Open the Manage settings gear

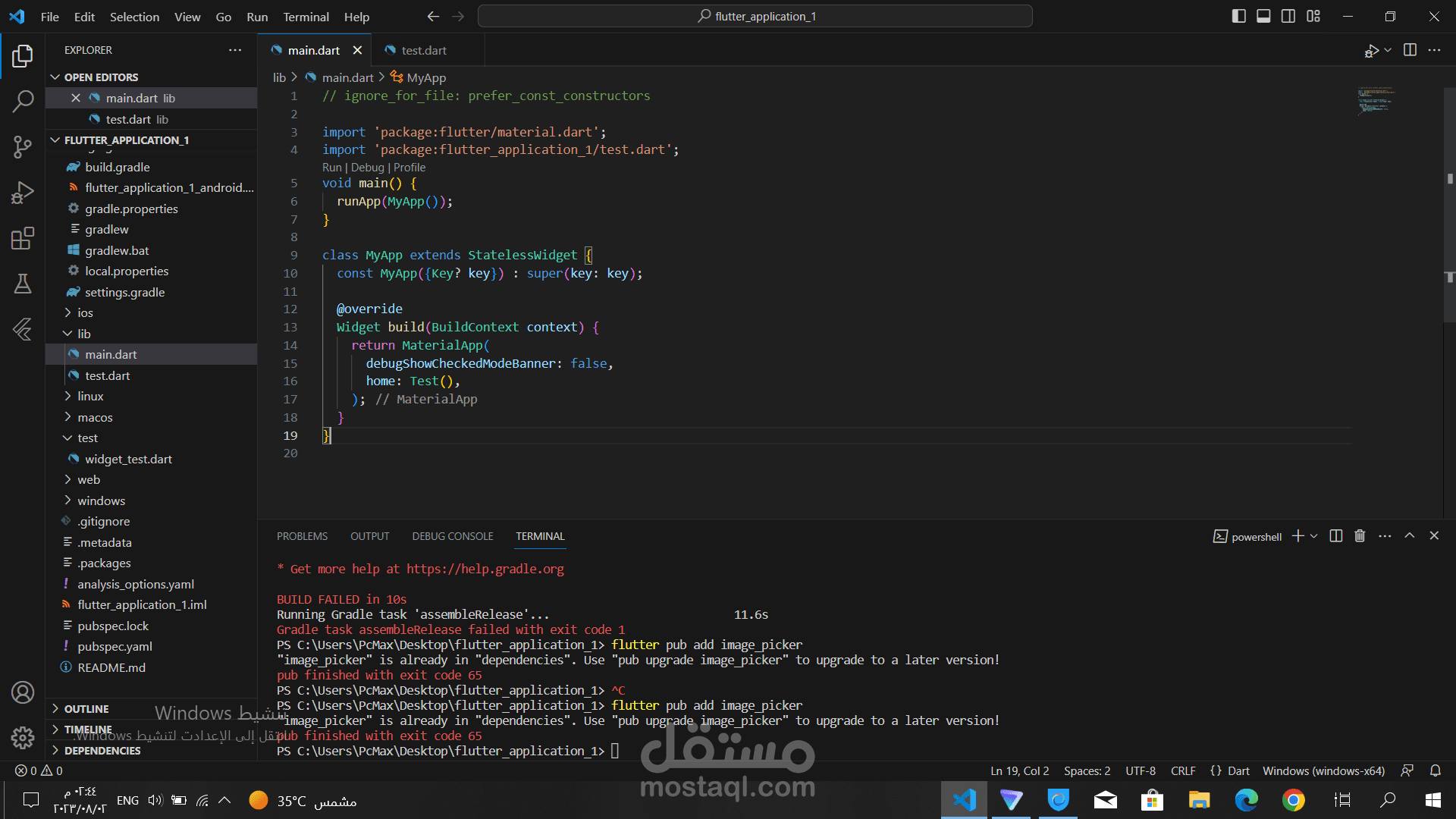point(23,737)
